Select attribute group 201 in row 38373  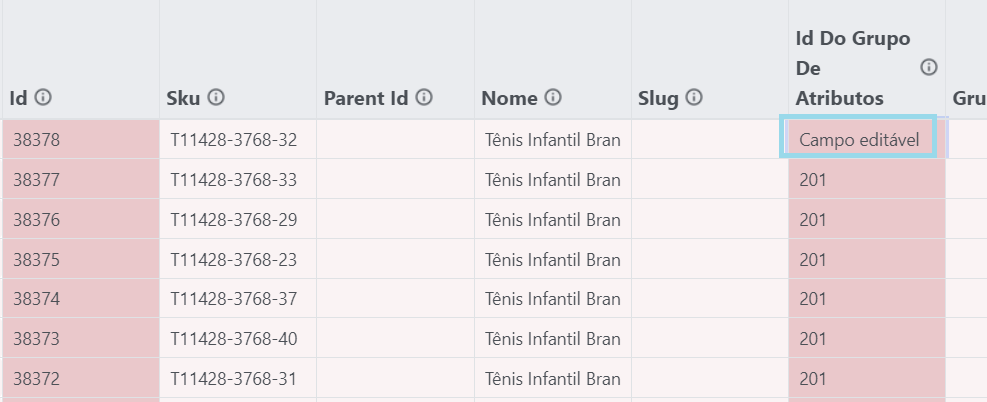(867, 338)
